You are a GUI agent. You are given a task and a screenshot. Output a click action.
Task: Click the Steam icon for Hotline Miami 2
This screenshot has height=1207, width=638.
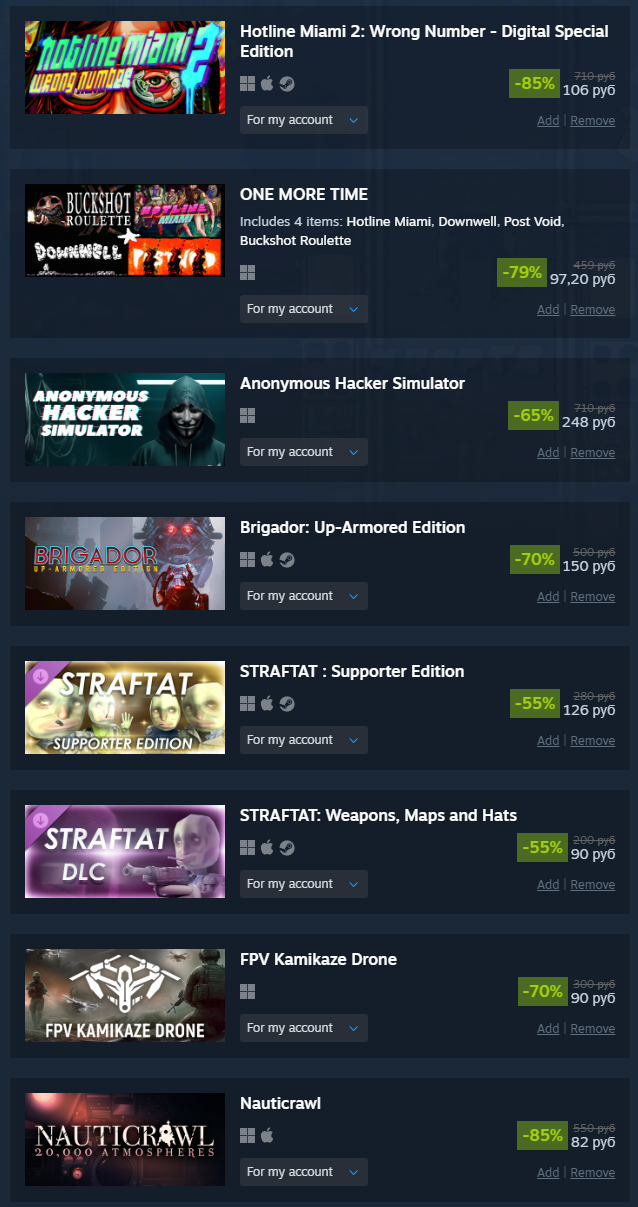pyautogui.click(x=287, y=84)
